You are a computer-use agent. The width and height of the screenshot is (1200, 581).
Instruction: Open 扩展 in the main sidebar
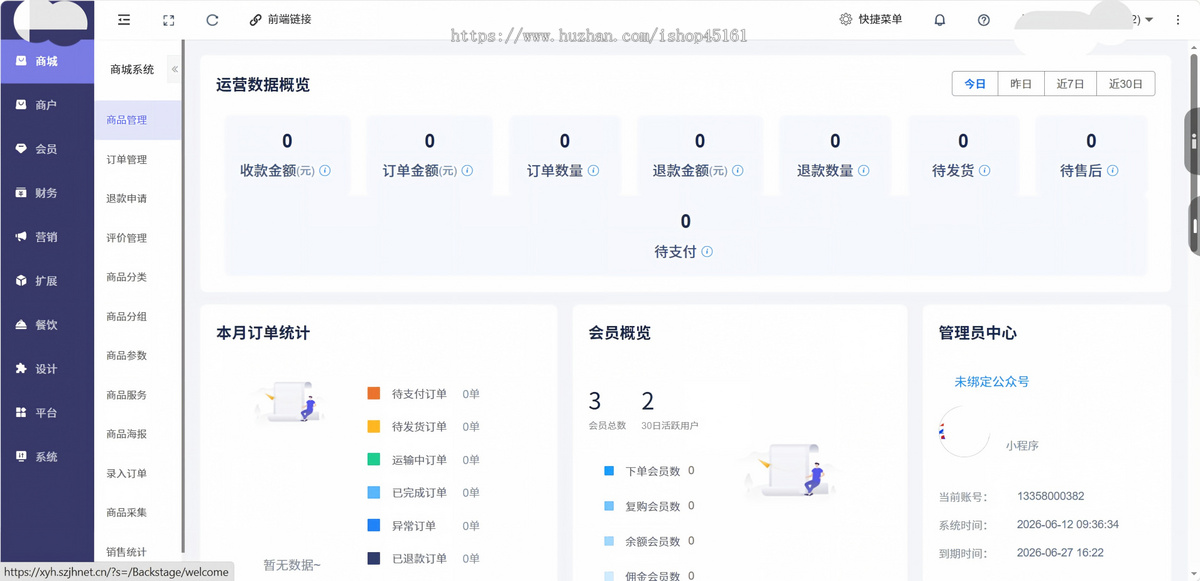click(x=47, y=281)
